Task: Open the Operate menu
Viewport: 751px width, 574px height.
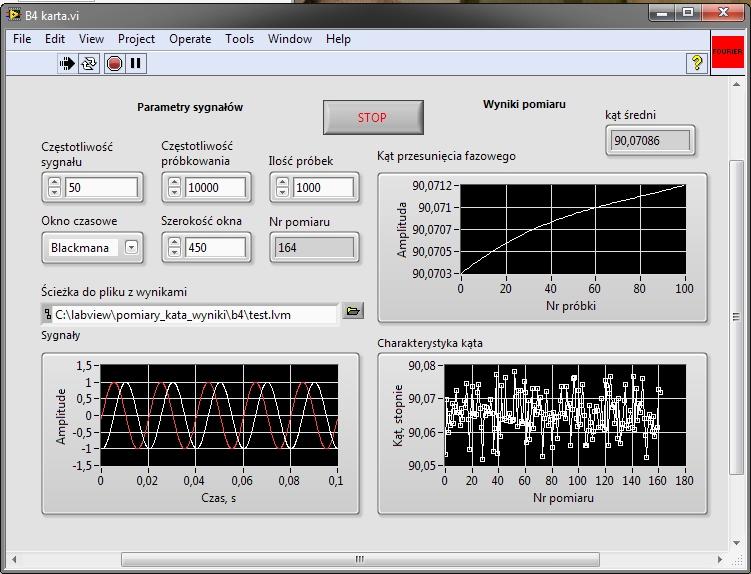Action: click(x=190, y=39)
